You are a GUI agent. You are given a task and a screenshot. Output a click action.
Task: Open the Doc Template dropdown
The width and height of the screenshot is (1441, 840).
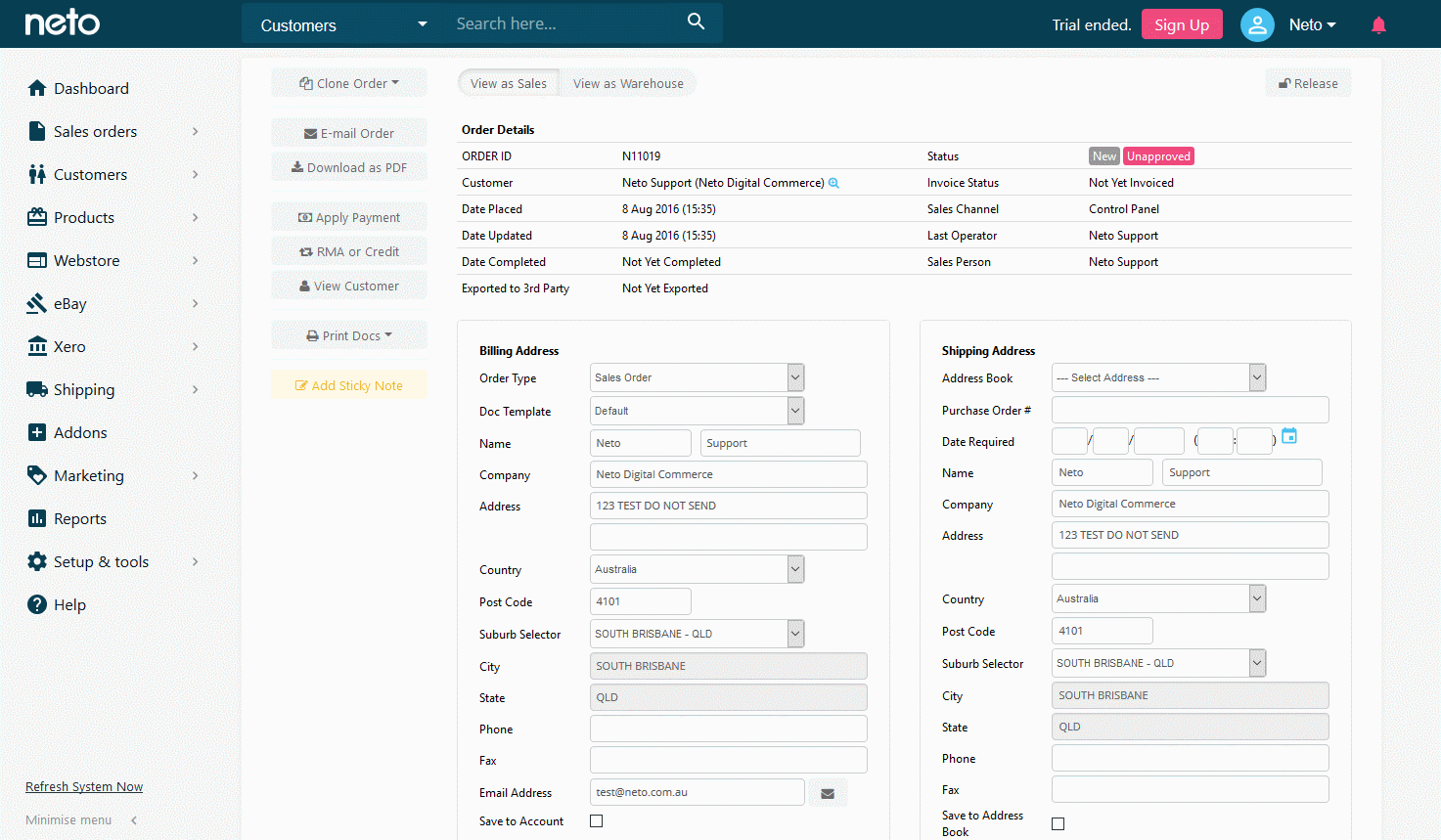698,411
